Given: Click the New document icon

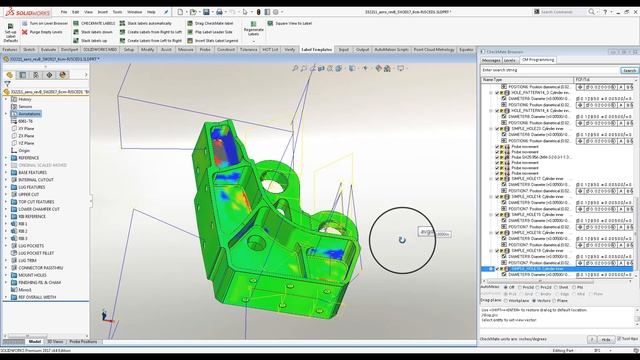Looking at the screenshot, I should [x=180, y=12].
